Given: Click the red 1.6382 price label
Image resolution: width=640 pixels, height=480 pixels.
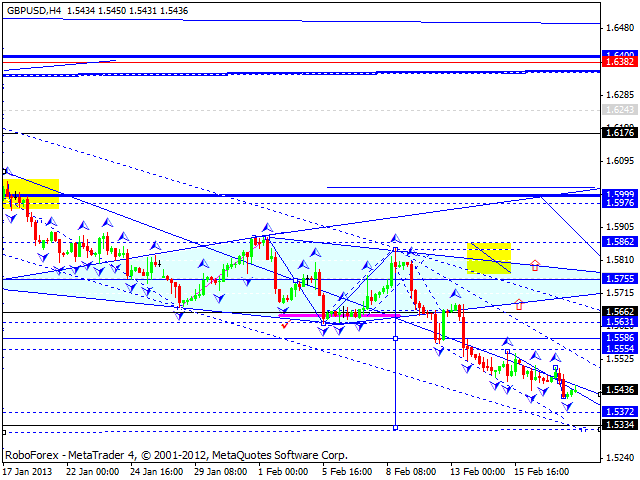Looking at the screenshot, I should [x=620, y=62].
